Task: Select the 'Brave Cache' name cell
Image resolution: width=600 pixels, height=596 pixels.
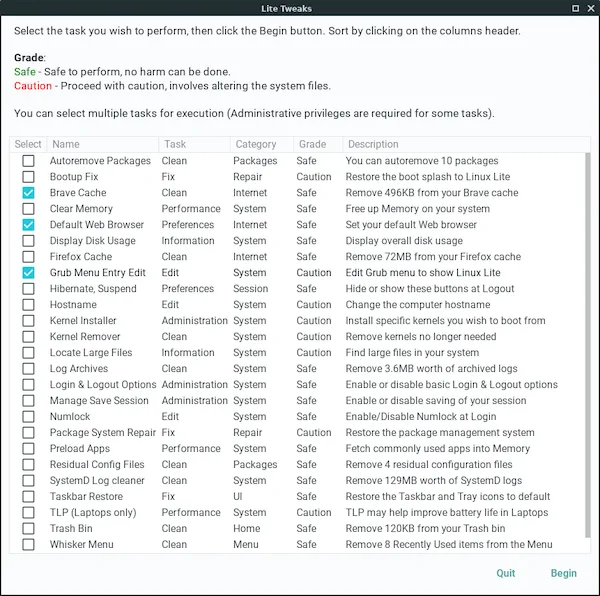Action: point(78,193)
